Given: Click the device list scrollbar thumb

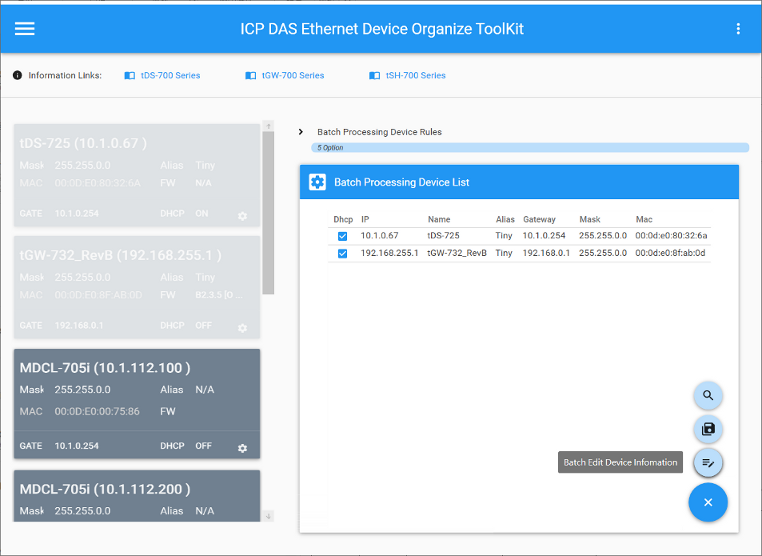Looking at the screenshot, I should (x=268, y=213).
